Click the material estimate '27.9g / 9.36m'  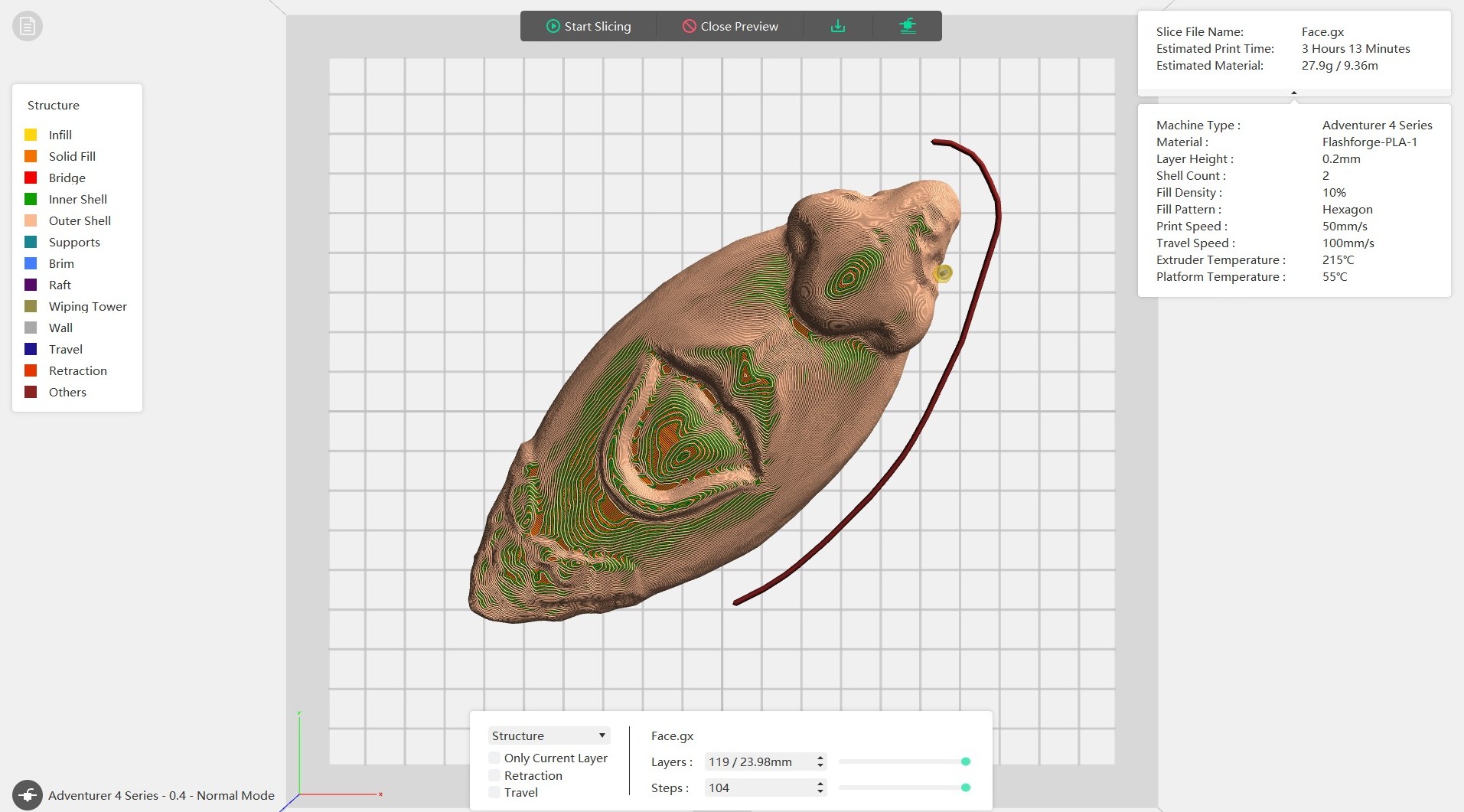coord(1339,65)
